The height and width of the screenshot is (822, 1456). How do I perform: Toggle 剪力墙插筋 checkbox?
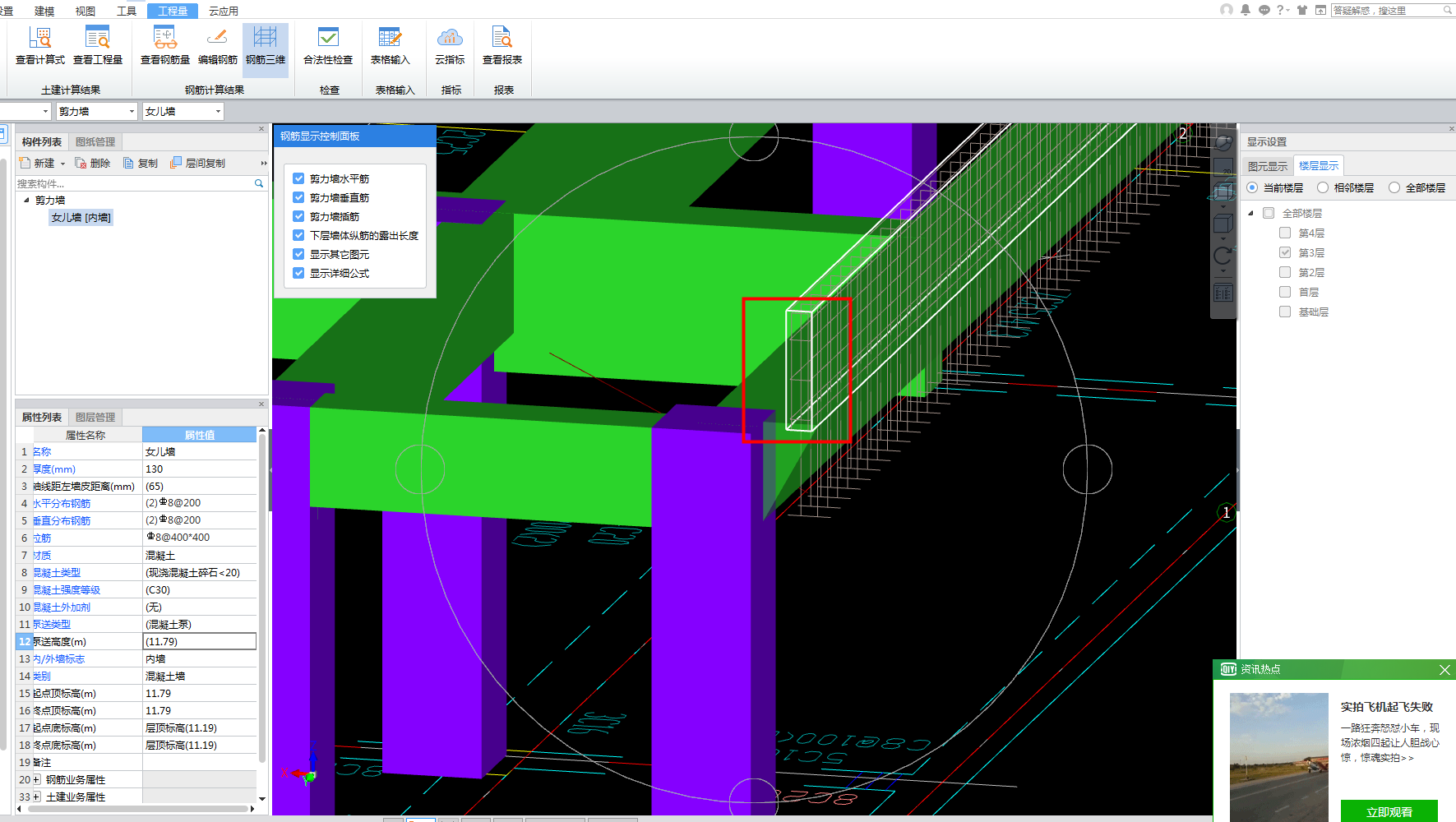point(299,216)
